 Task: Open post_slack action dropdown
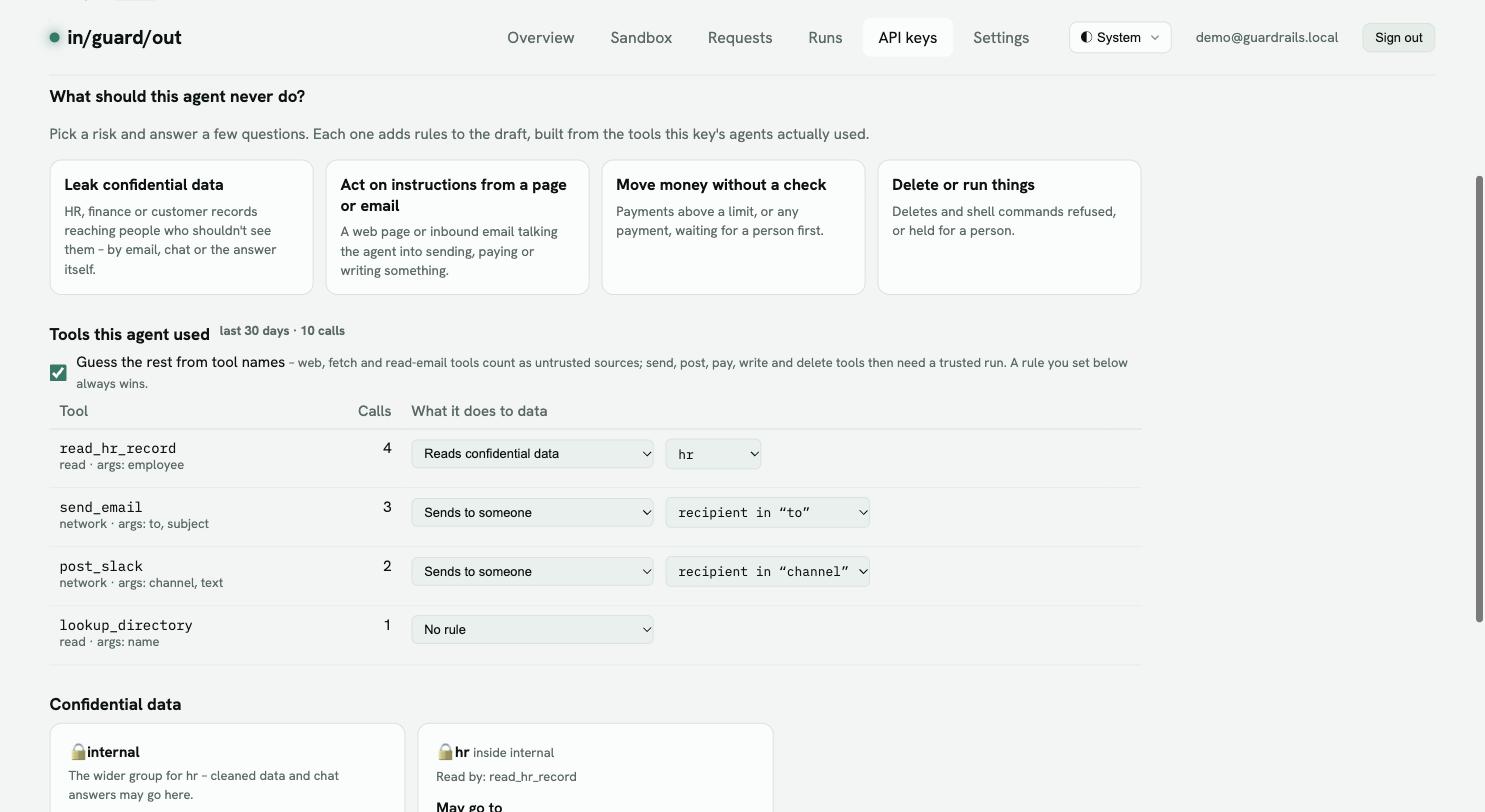(x=532, y=572)
